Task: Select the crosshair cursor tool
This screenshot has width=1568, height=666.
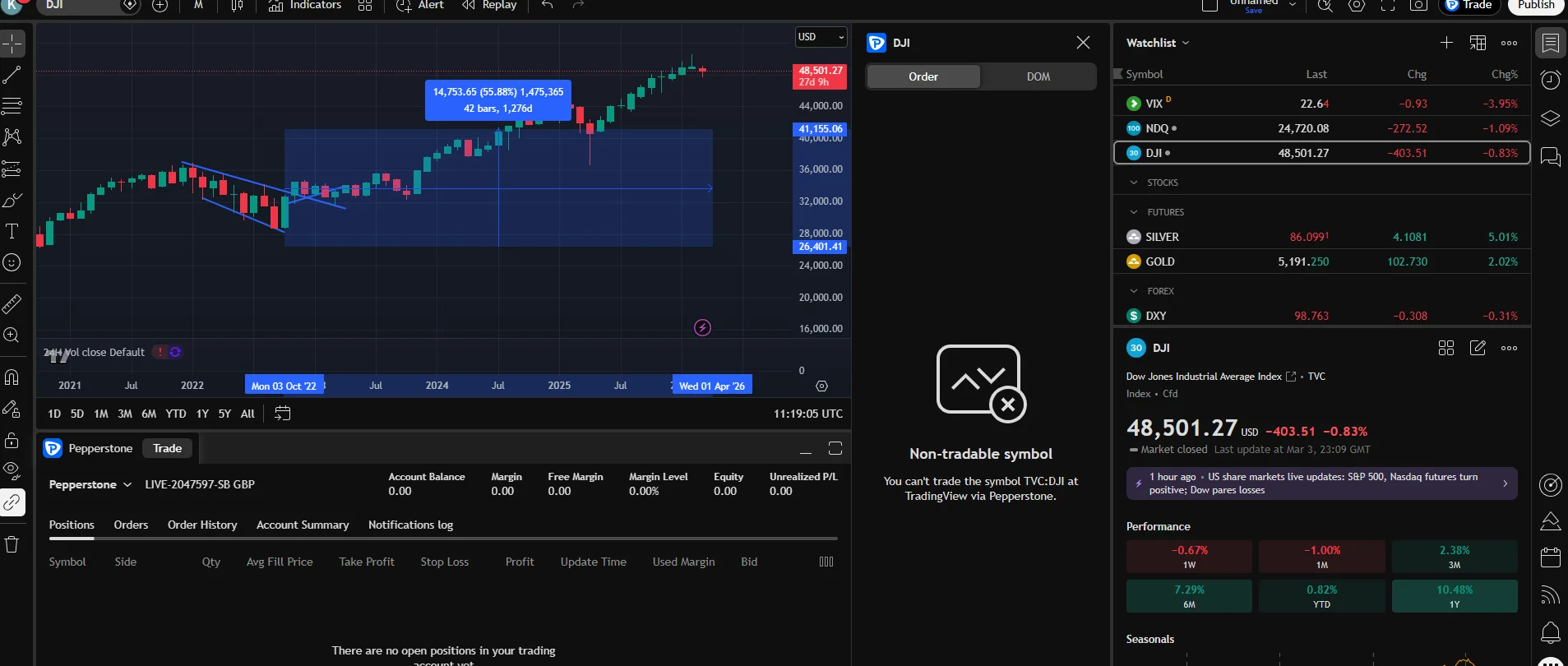Action: (x=12, y=44)
